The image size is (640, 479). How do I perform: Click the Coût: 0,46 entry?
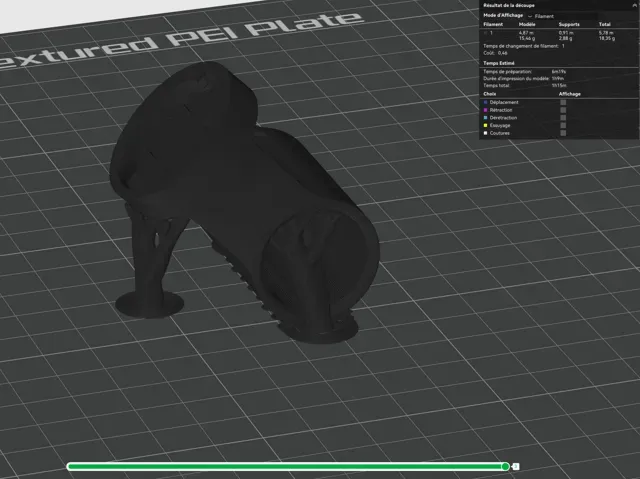point(495,53)
